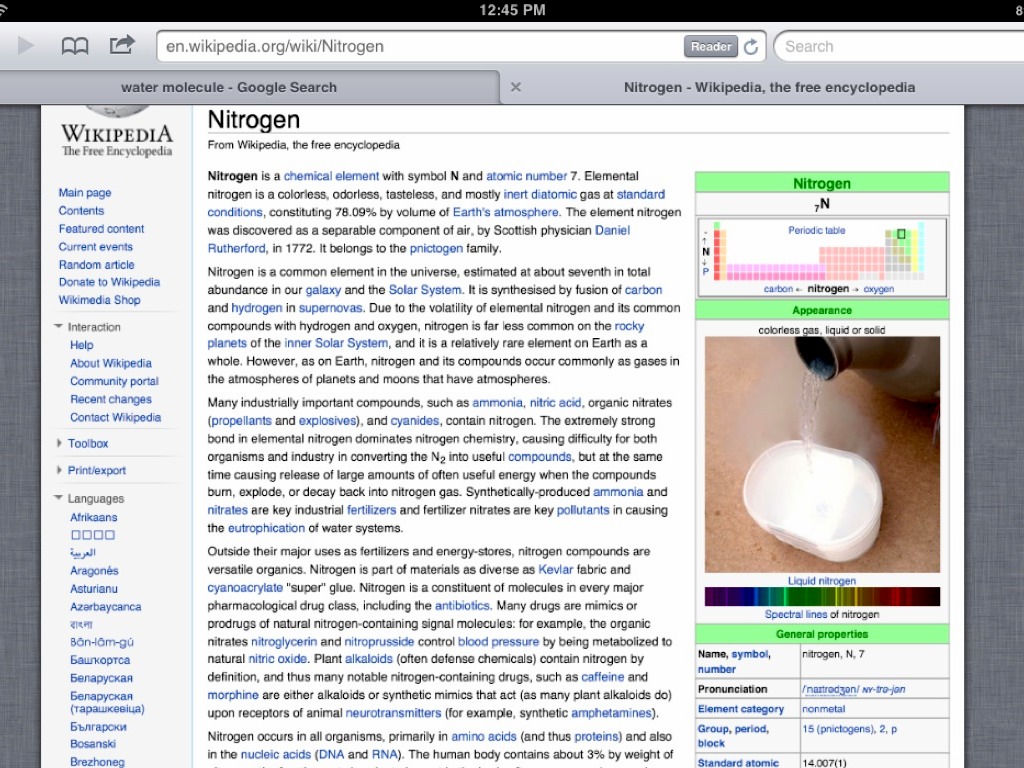Tap the forward navigation arrow
This screenshot has width=1024, height=768.
point(25,46)
